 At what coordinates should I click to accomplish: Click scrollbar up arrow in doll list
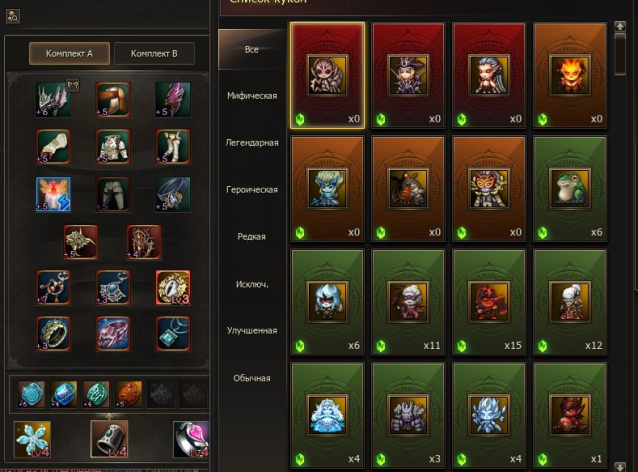tap(620, 27)
